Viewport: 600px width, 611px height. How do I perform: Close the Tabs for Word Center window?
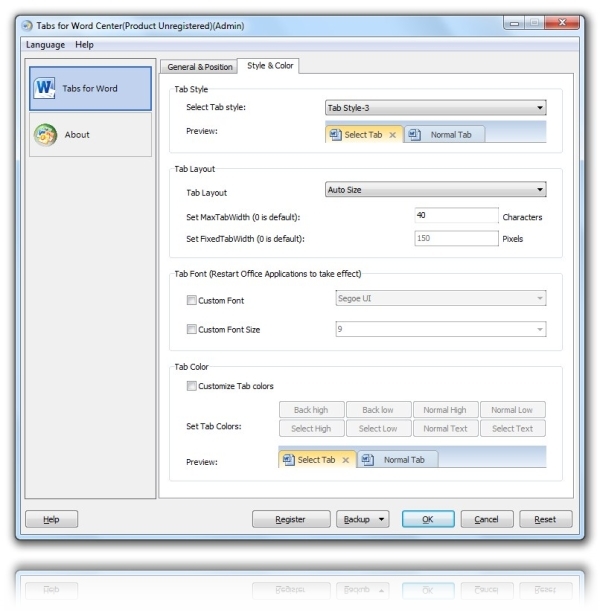click(562, 23)
